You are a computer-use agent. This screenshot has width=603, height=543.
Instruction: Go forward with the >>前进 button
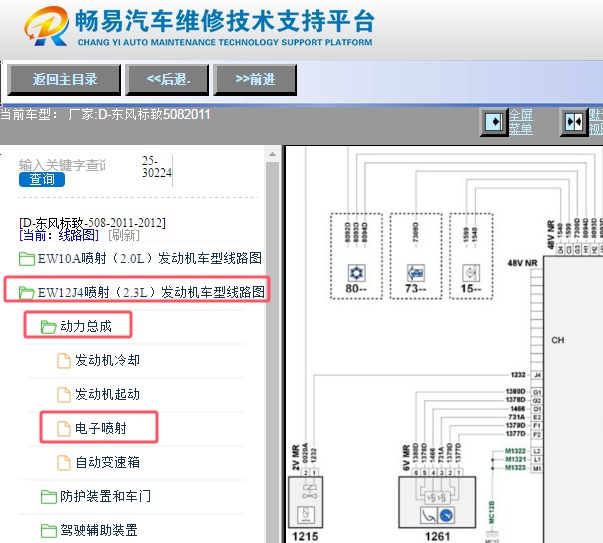[255, 80]
